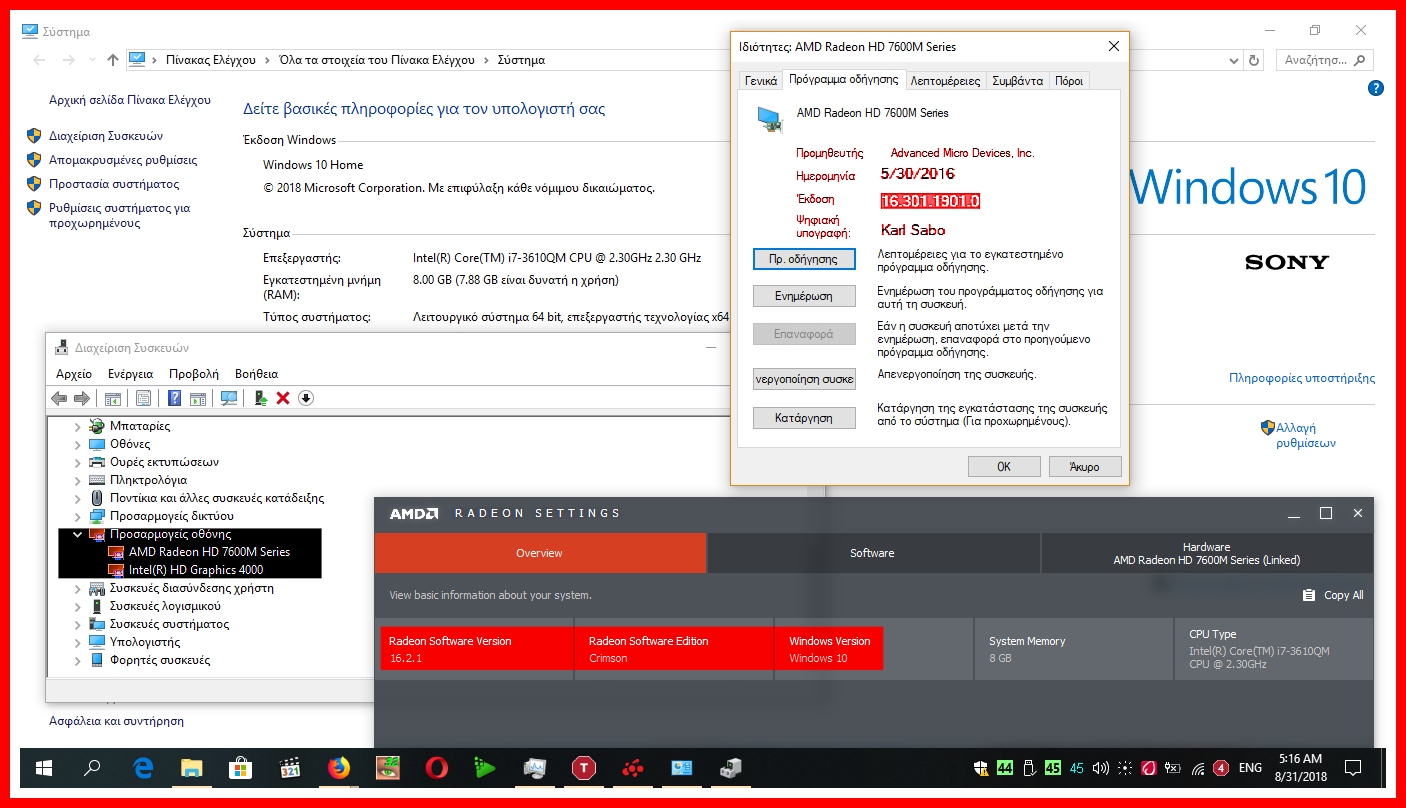Open the Βοήθεια menu in Device Manager
Viewport: 1406px width, 808px height.
[256, 373]
